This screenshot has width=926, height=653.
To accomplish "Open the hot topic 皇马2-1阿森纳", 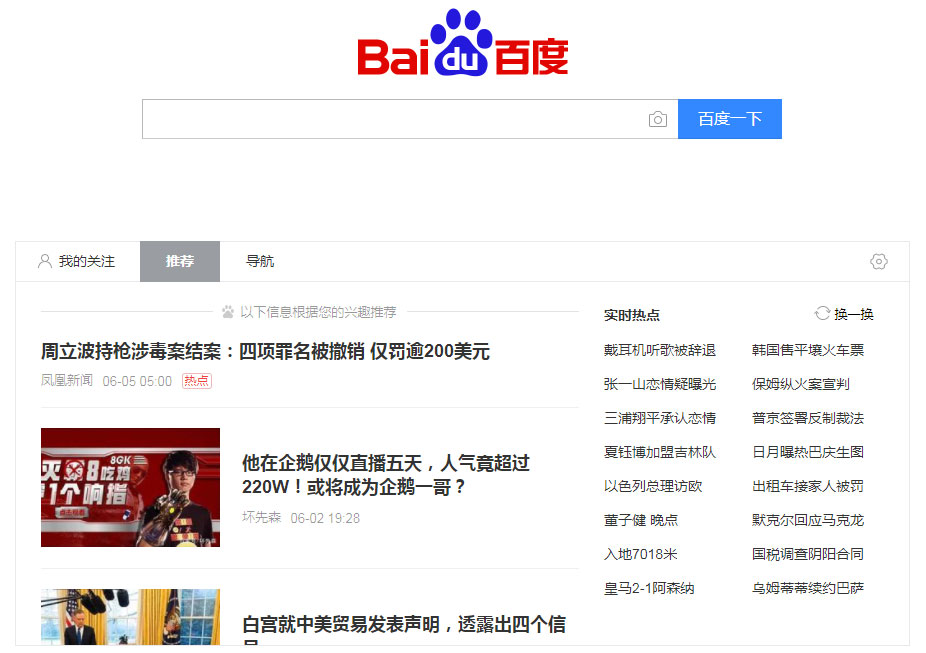I will pos(652,588).
